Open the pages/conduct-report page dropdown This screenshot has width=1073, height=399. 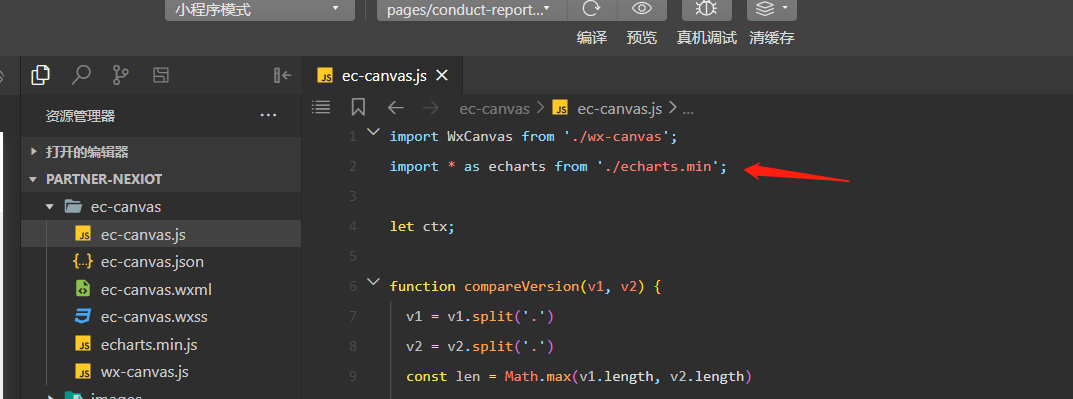pyautogui.click(x=471, y=10)
